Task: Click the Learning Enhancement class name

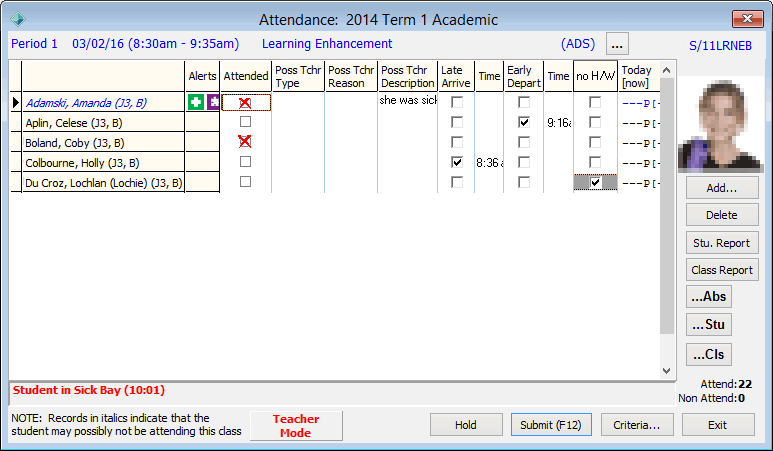Action: pos(327,44)
